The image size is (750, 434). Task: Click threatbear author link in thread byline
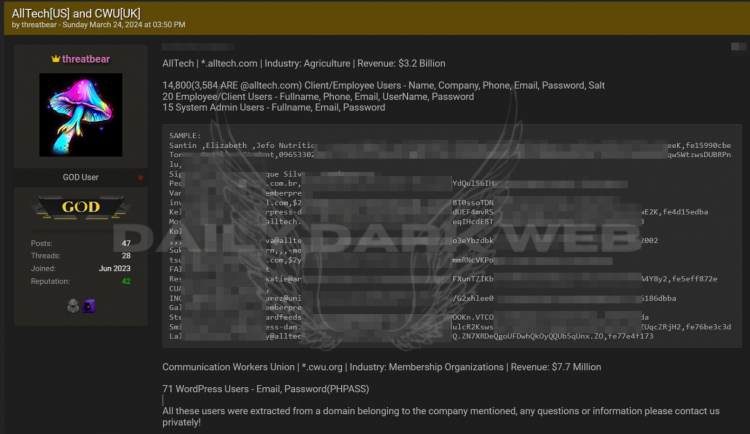click(x=39, y=25)
